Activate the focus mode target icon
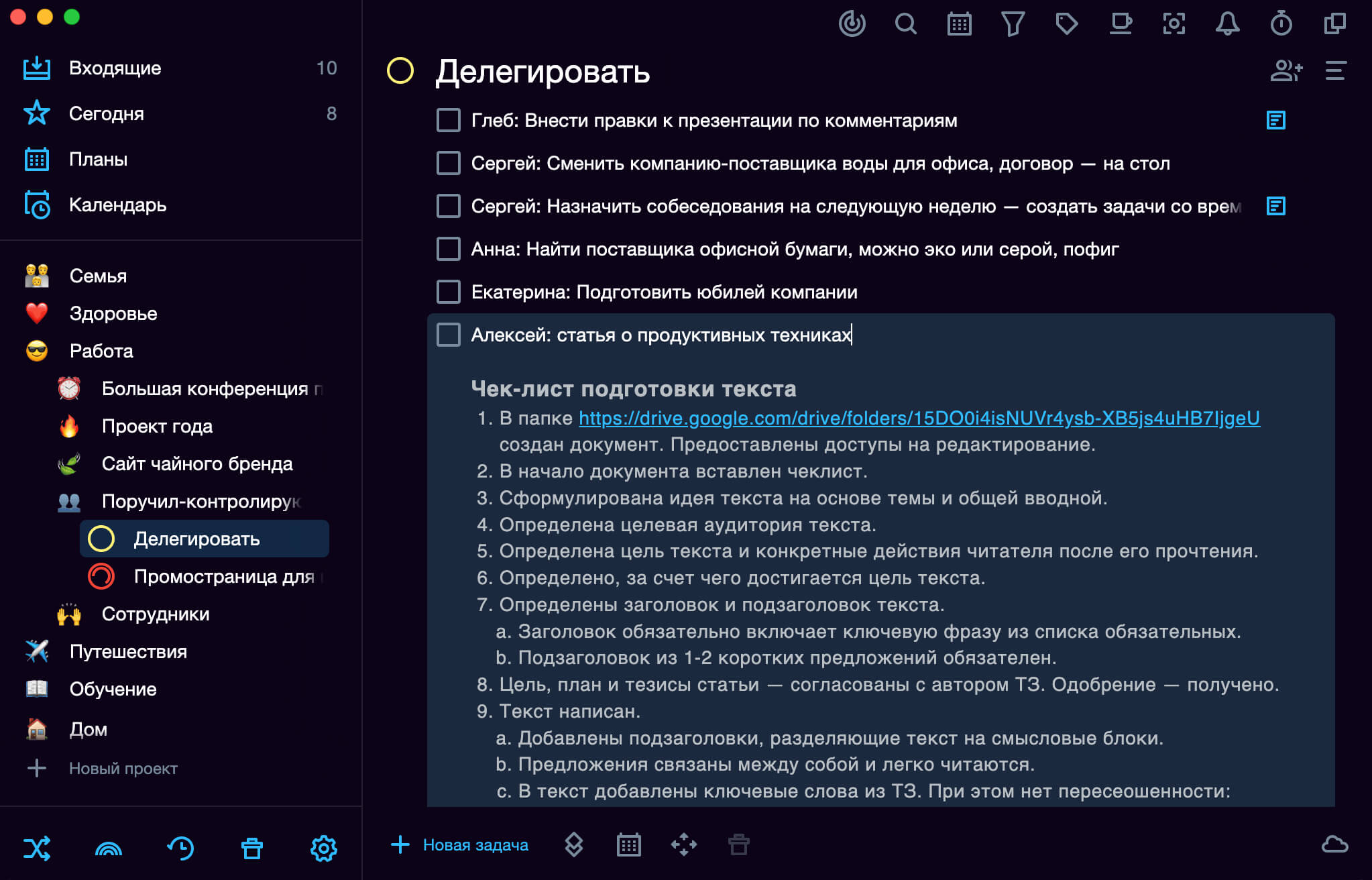 coord(1174,24)
